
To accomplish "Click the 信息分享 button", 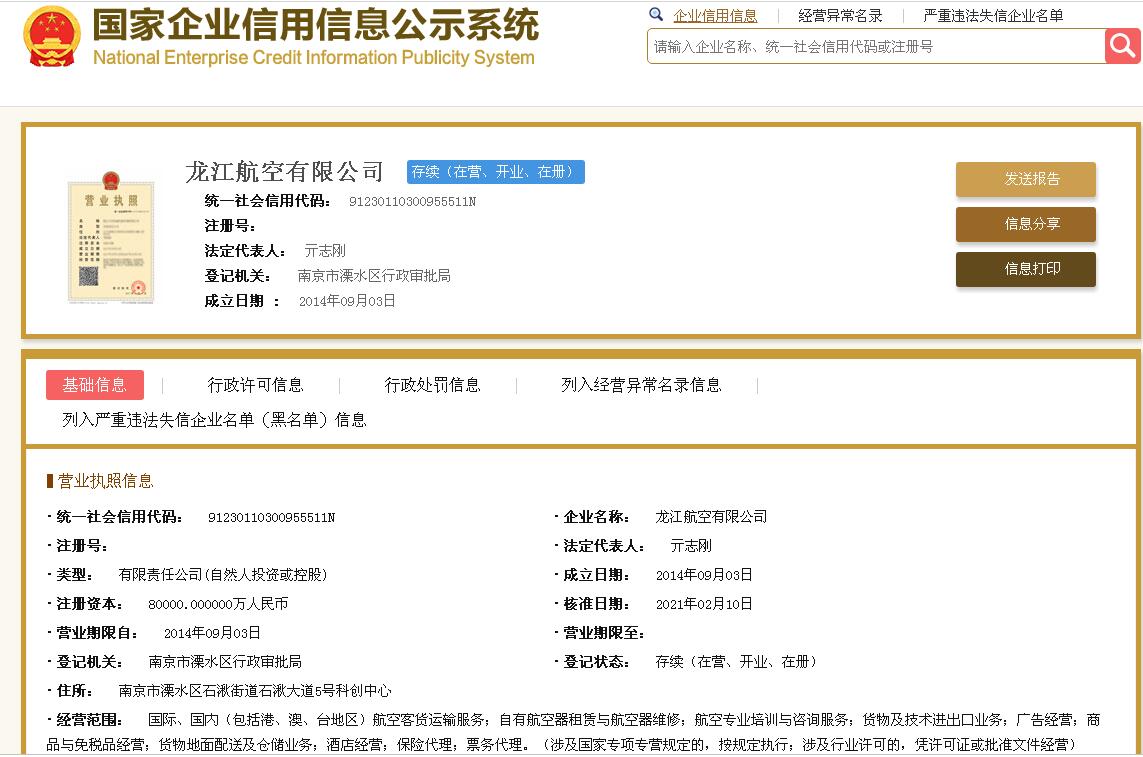I will point(1026,224).
